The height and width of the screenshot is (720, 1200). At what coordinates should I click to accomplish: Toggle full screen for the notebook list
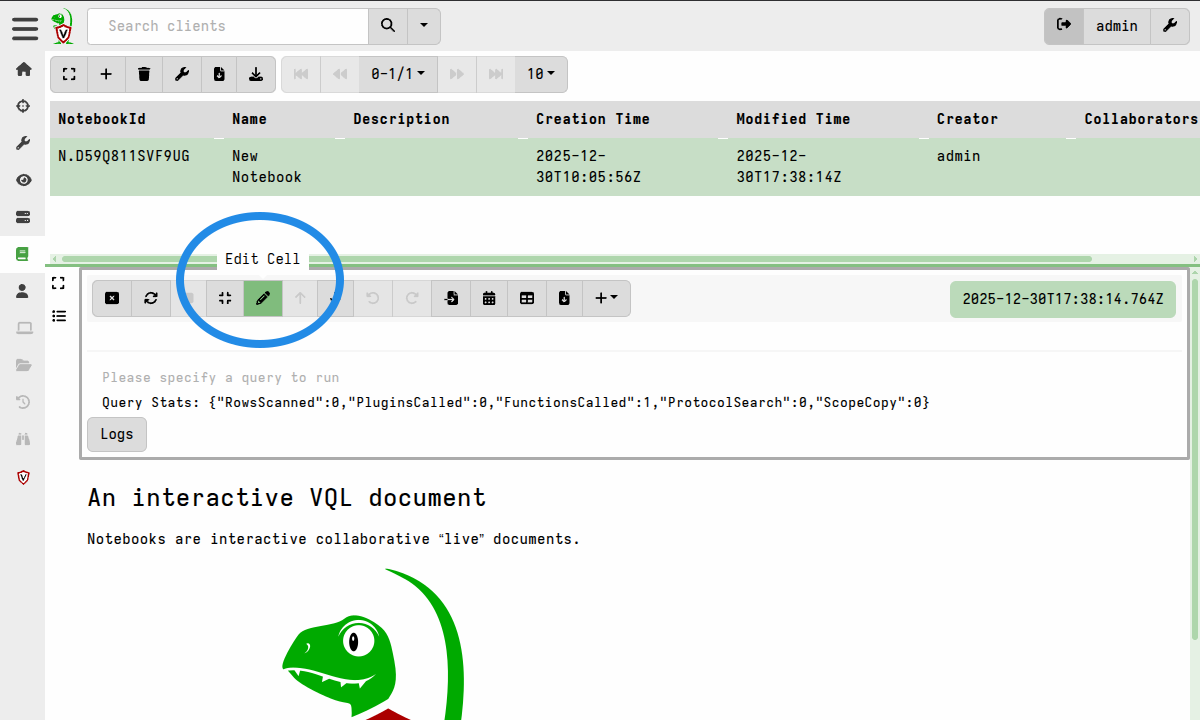69,74
